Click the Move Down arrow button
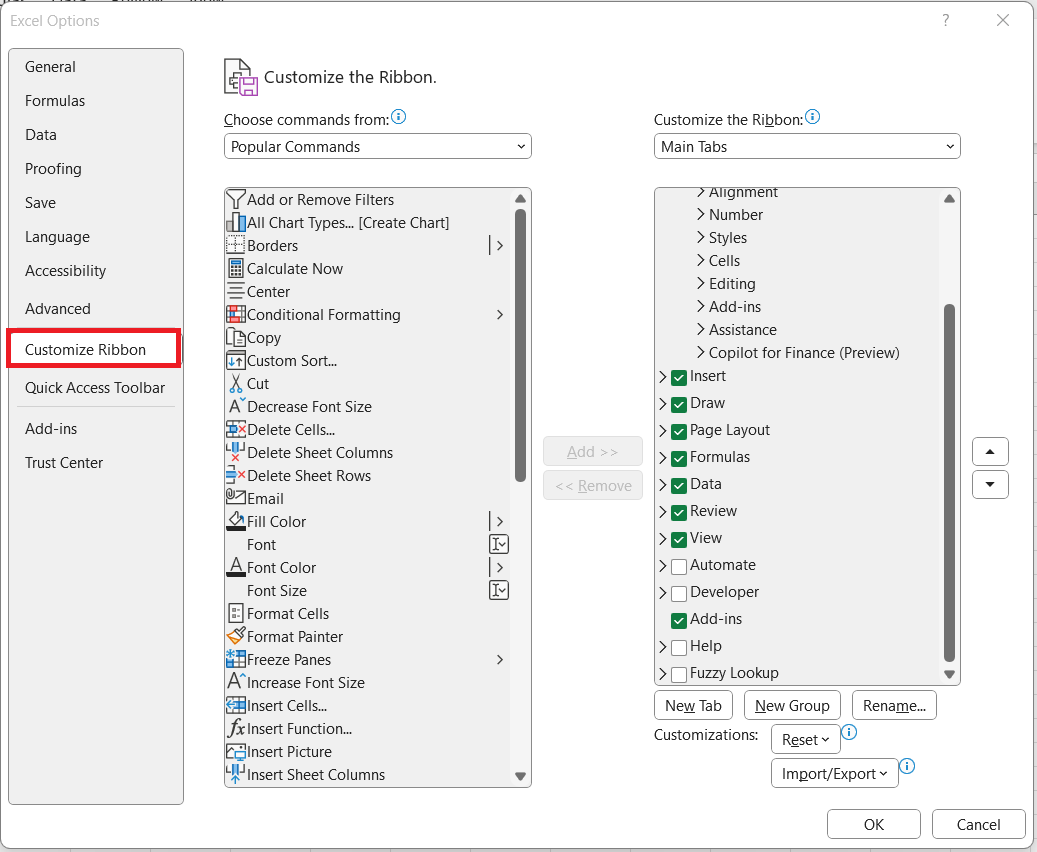The image size is (1037, 852). click(990, 484)
